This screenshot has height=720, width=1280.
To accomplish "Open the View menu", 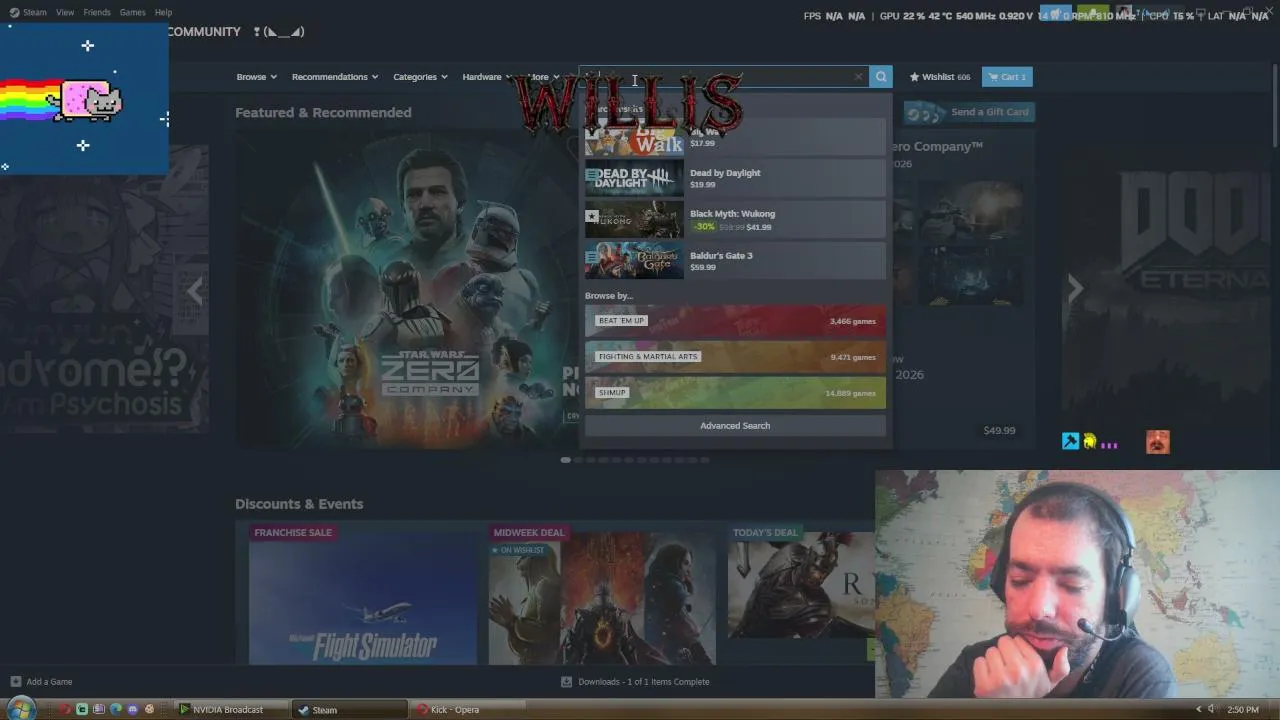I will (x=65, y=12).
